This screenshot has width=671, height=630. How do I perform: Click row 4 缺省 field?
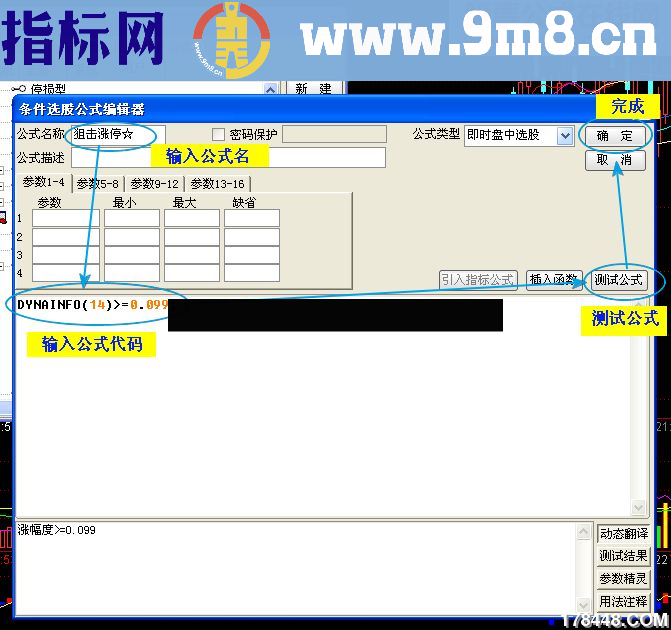252,273
